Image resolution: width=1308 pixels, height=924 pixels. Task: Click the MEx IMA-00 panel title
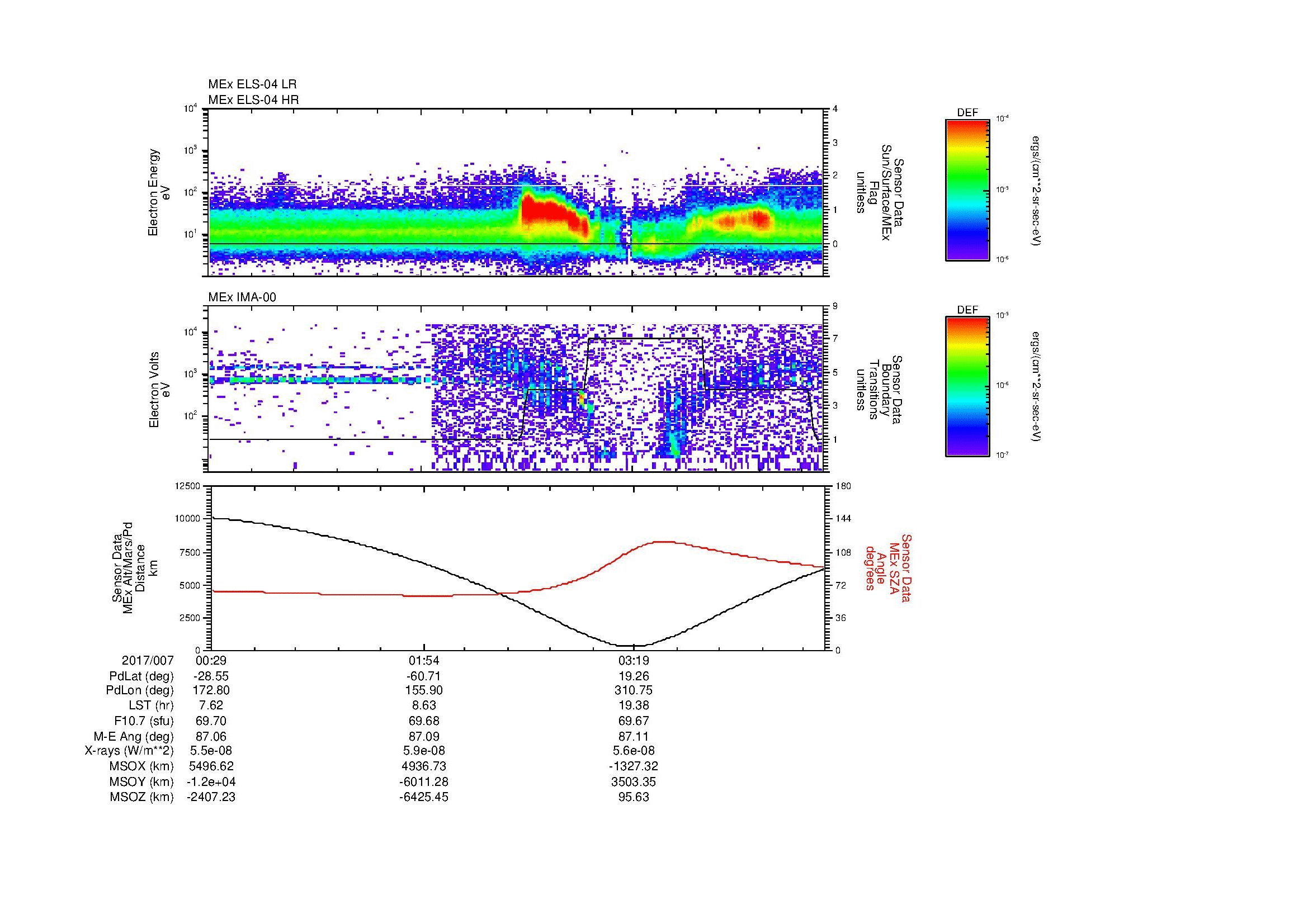point(242,297)
